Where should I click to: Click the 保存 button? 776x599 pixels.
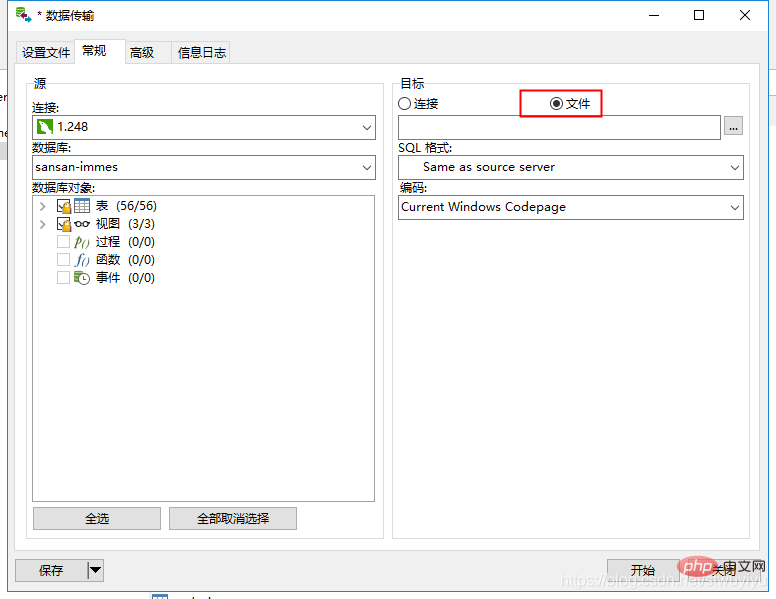click(51, 570)
